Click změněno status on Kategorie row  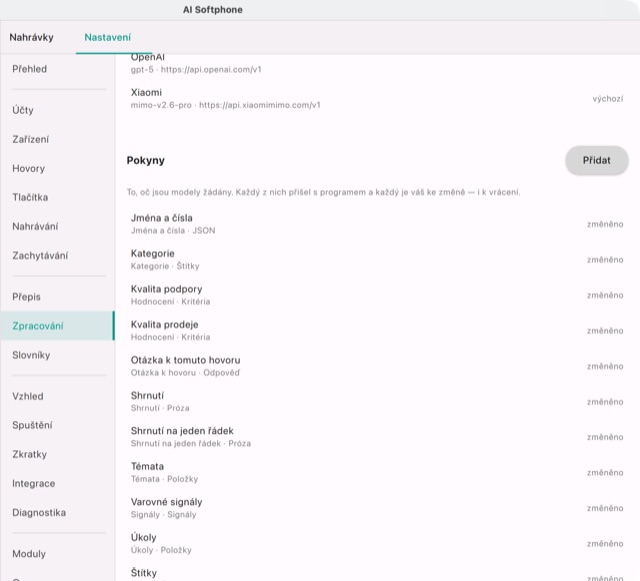[605, 260]
